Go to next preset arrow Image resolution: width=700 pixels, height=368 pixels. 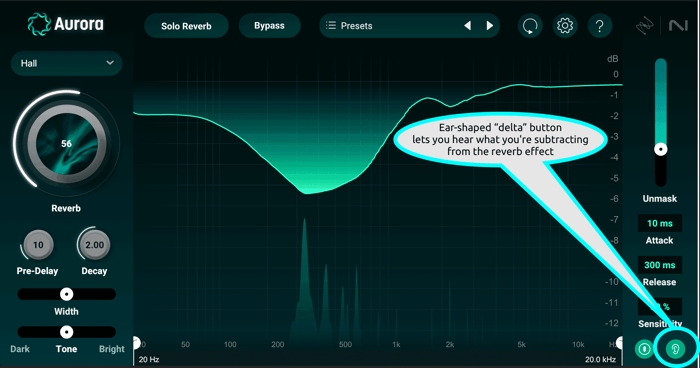(x=490, y=26)
